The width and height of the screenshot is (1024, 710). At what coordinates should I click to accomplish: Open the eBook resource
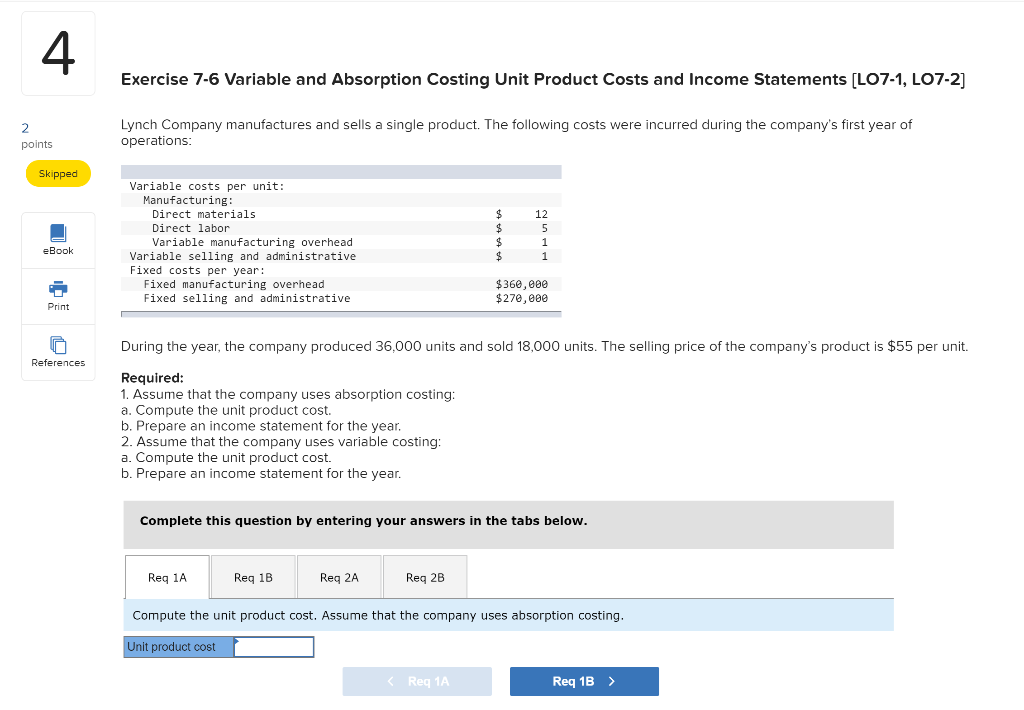coord(57,240)
